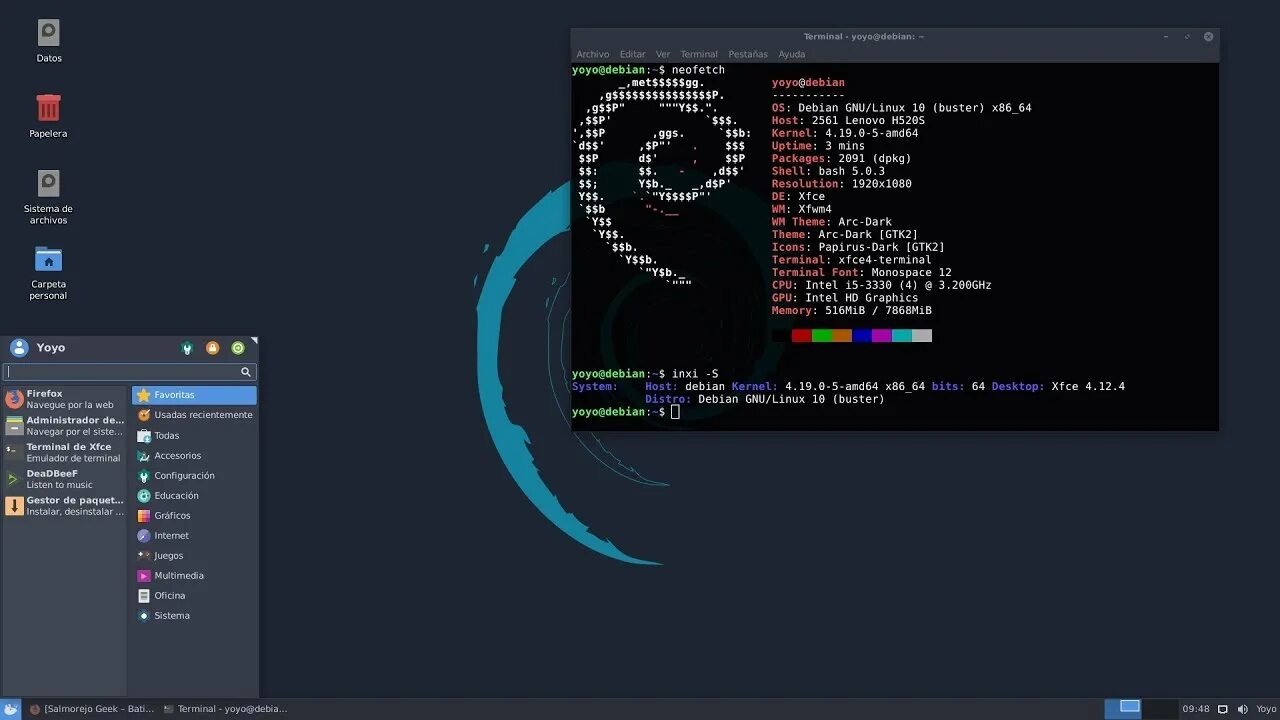
Task: Open the Terminal menu in menubar
Action: click(x=699, y=54)
